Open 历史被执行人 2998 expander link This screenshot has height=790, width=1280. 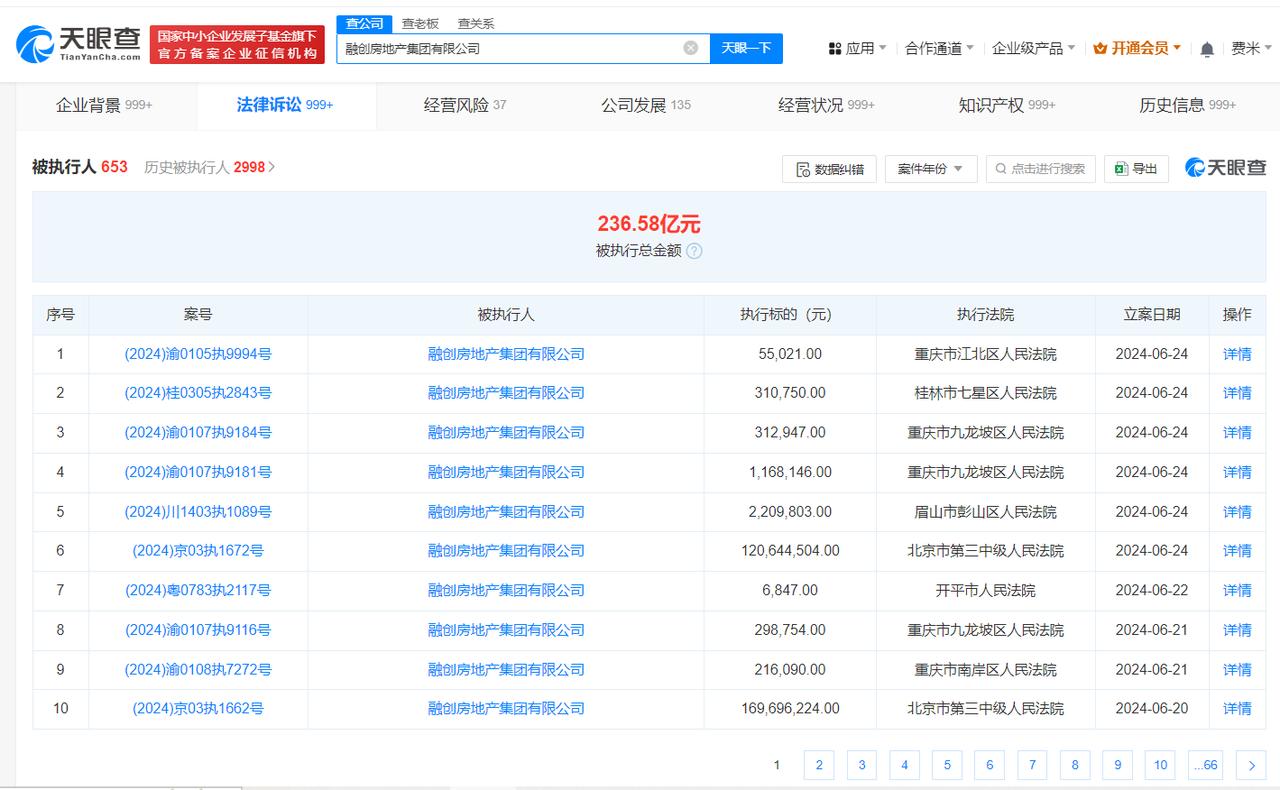point(209,167)
